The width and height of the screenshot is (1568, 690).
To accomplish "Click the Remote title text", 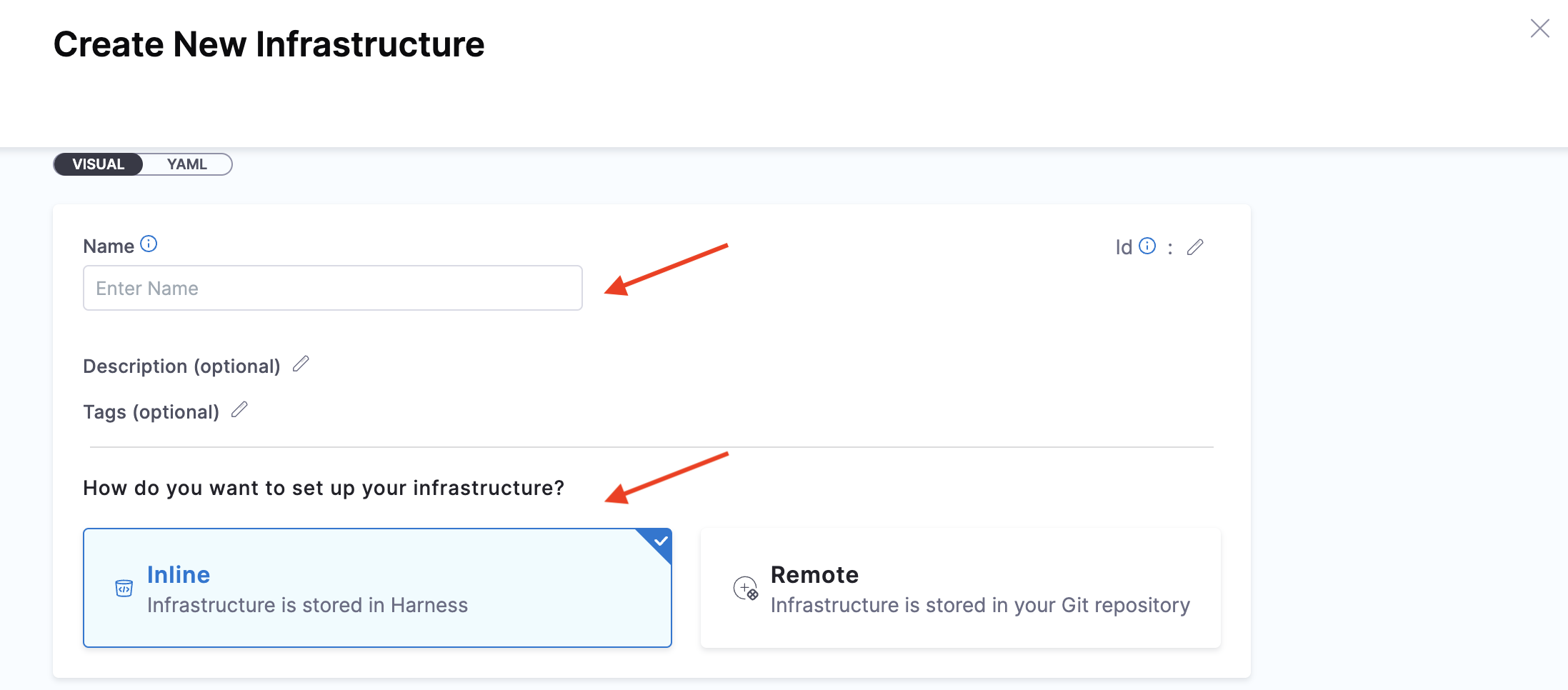I will (814, 574).
